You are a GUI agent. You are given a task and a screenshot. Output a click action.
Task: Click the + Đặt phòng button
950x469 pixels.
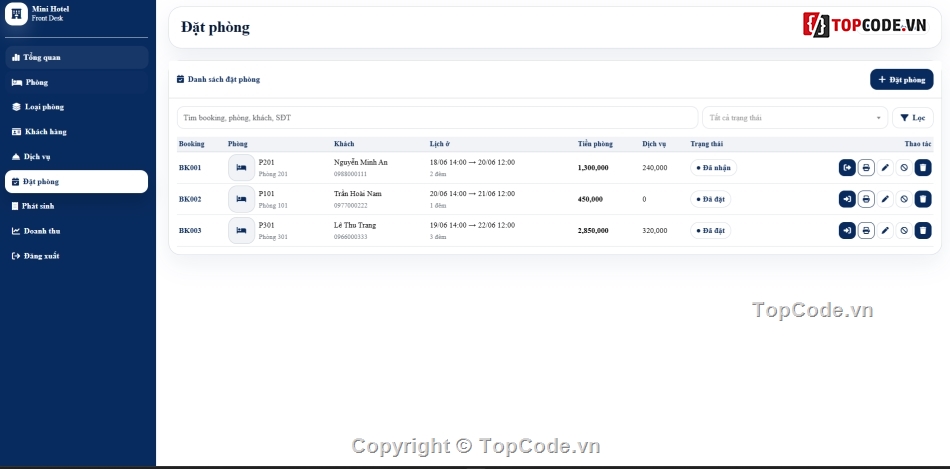tap(902, 79)
